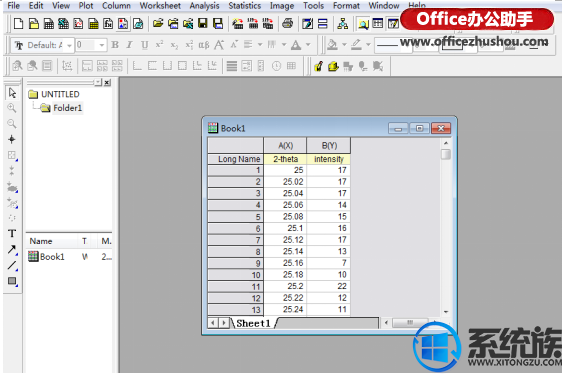Open the File menu

coord(14,6)
